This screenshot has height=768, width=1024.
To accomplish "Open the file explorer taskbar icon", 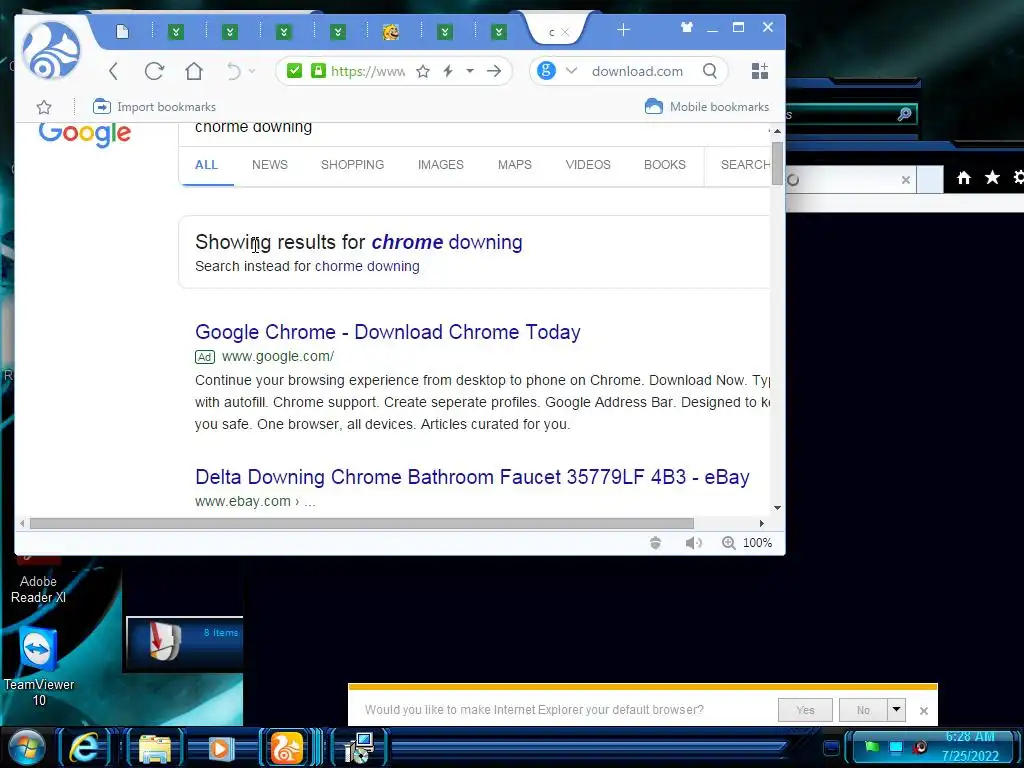I will tap(155, 748).
